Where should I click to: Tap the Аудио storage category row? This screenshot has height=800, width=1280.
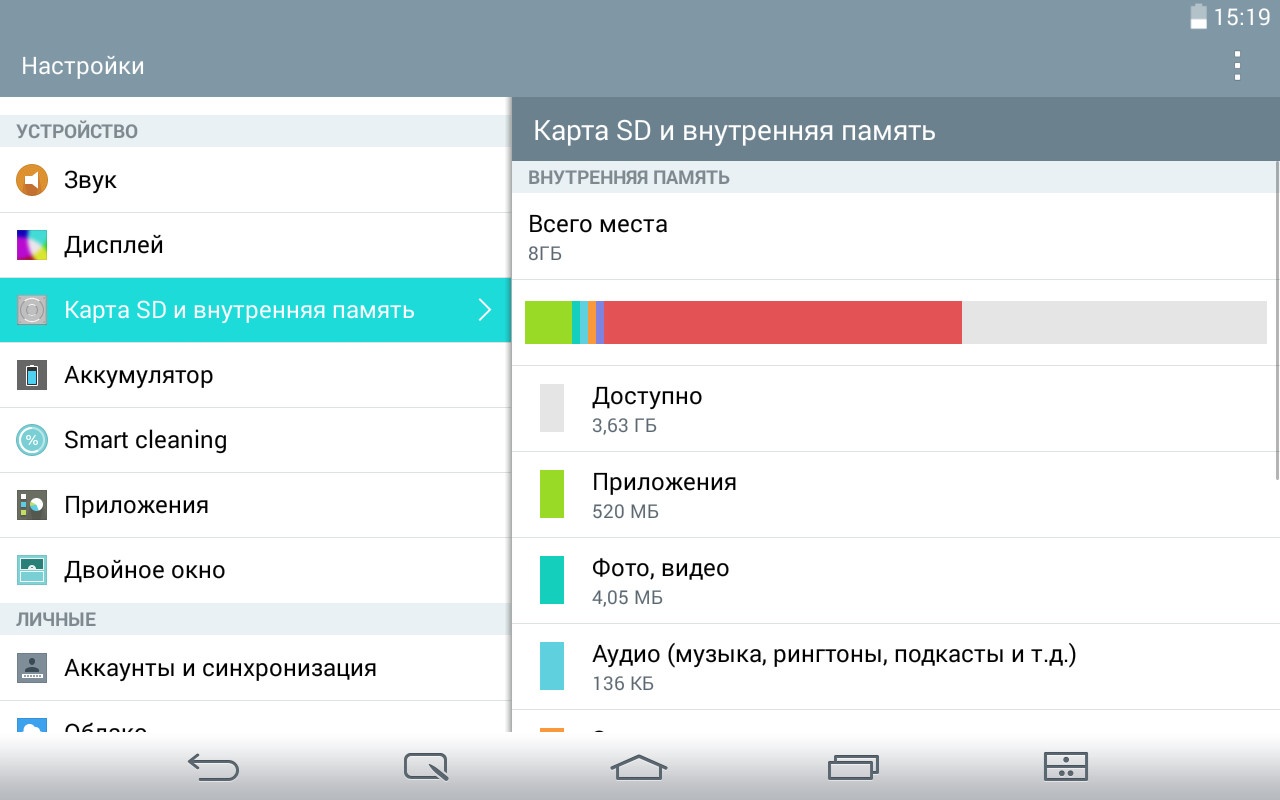tap(833, 667)
